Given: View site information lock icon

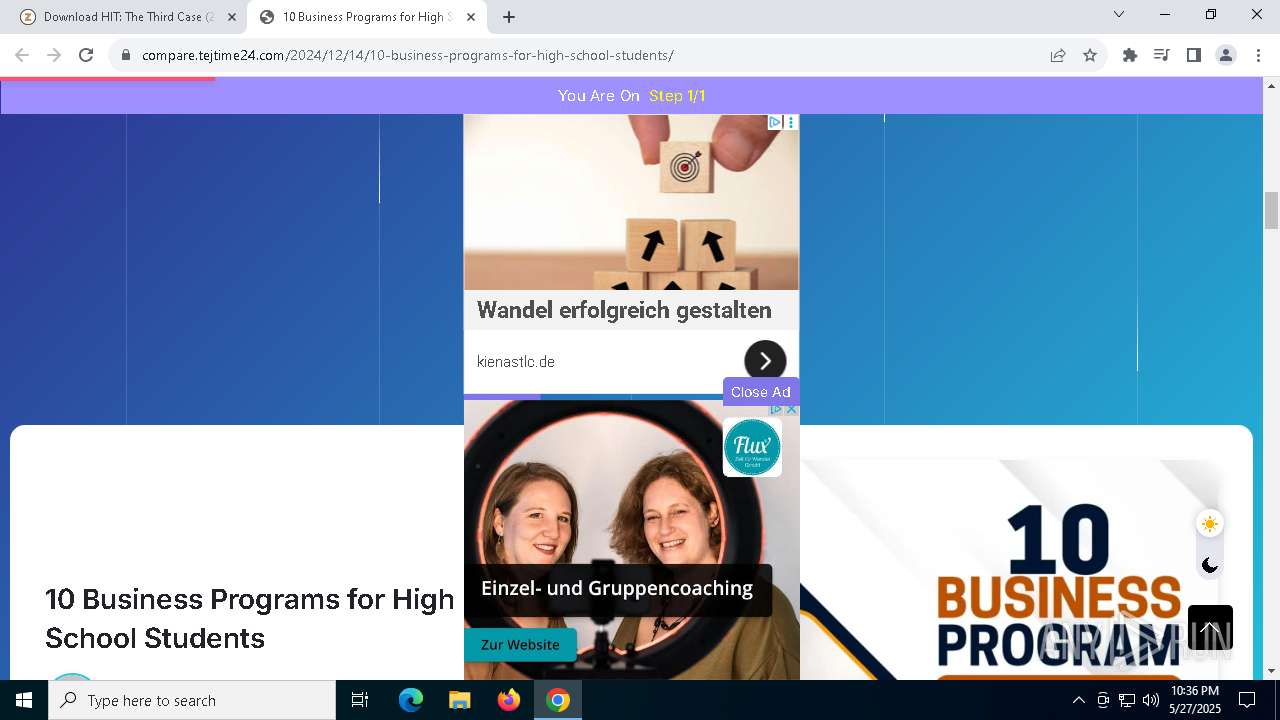Looking at the screenshot, I should 126,55.
